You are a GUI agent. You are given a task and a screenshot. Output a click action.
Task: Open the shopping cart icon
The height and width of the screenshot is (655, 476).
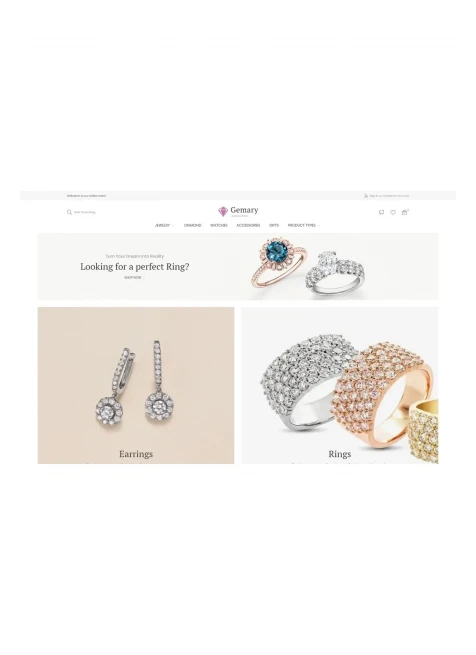(405, 212)
